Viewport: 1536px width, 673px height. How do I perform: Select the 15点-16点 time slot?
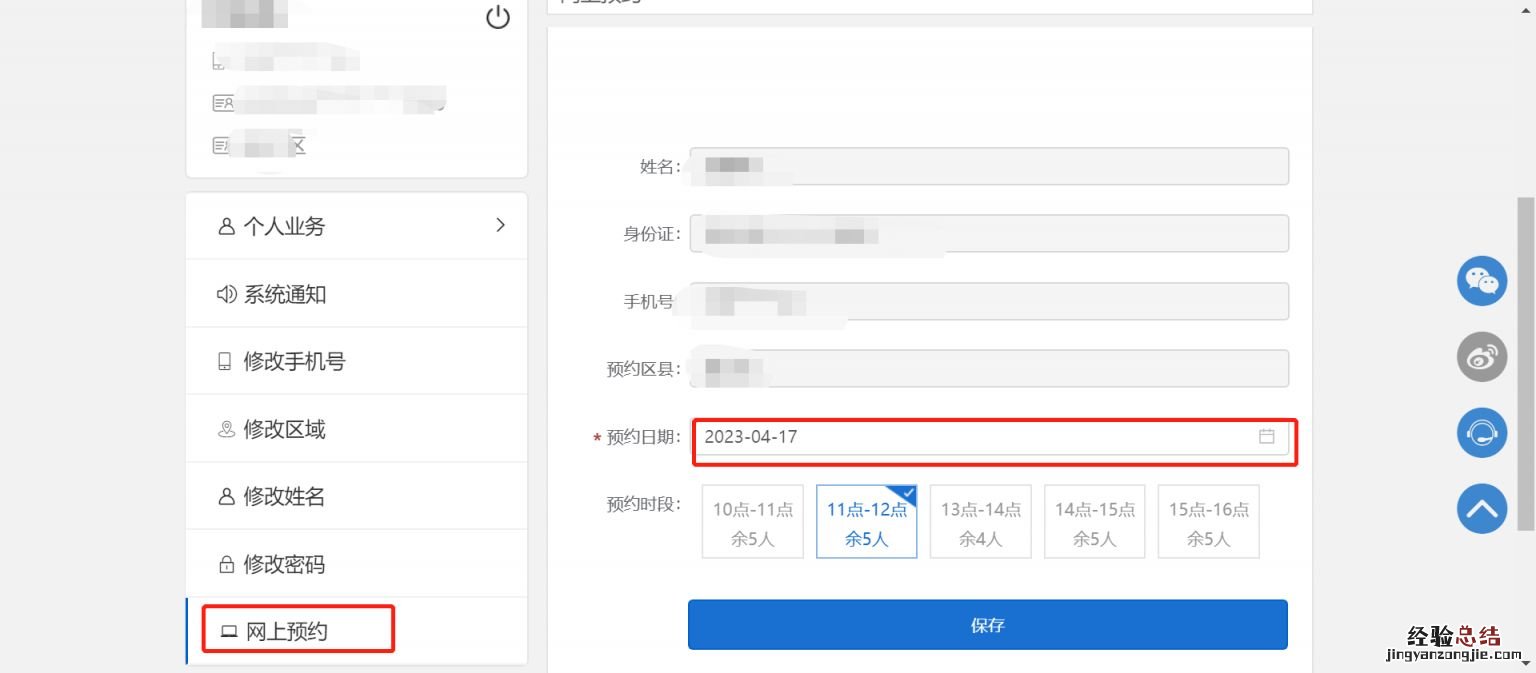click(x=1208, y=521)
